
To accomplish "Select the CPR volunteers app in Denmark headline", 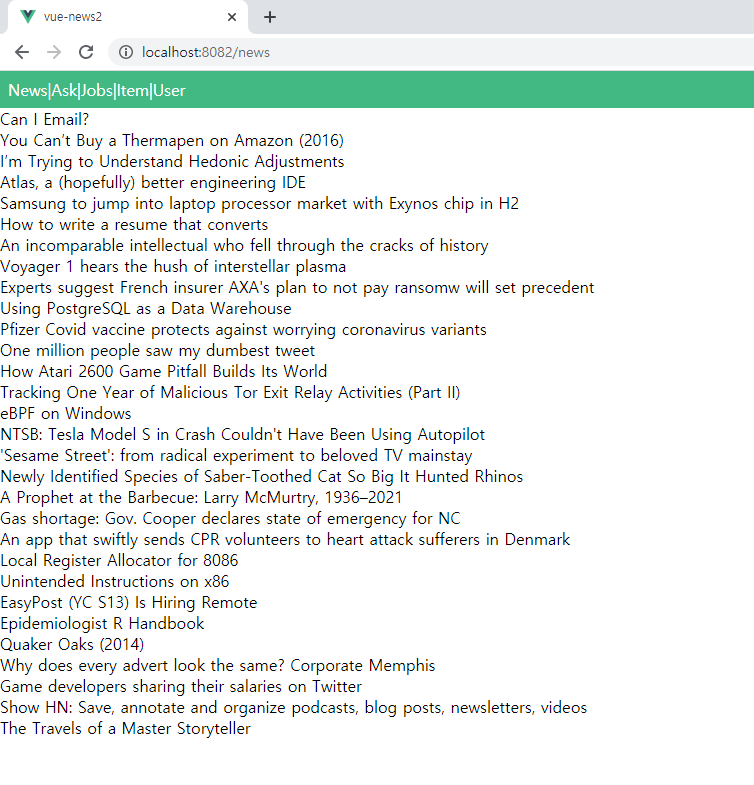I will click(x=285, y=540).
